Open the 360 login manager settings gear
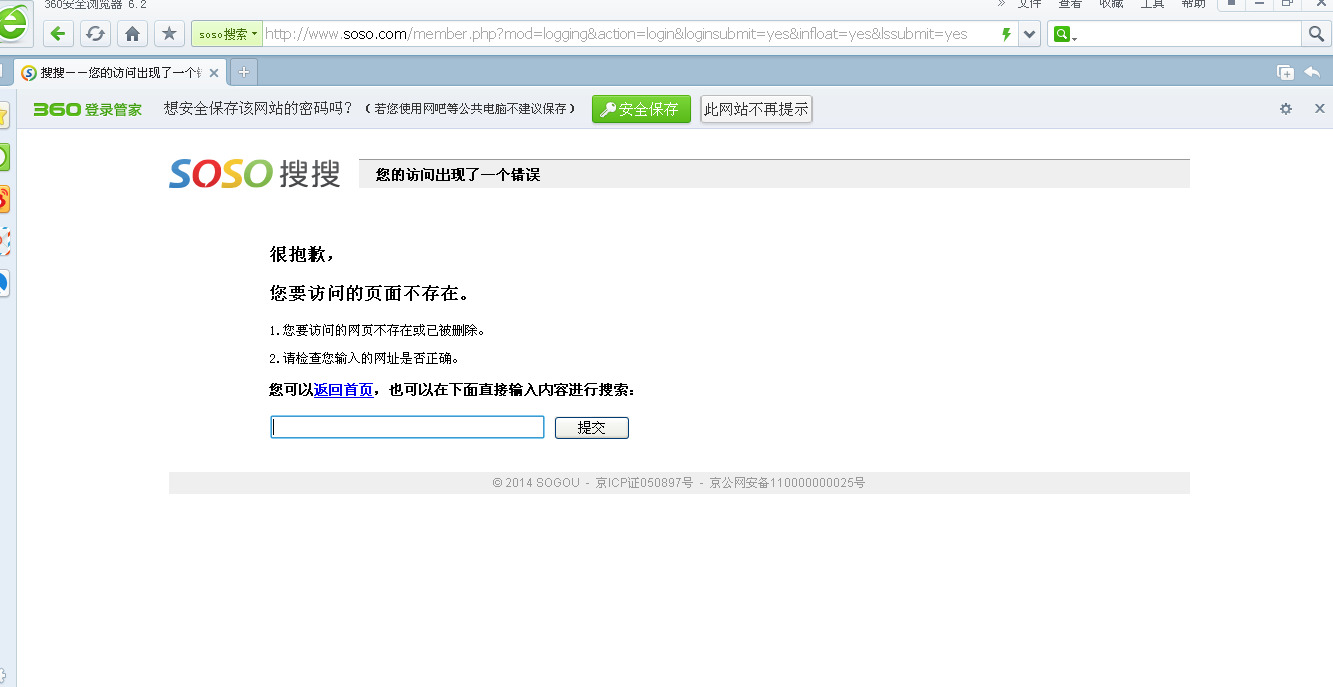1333x687 pixels. click(1286, 109)
